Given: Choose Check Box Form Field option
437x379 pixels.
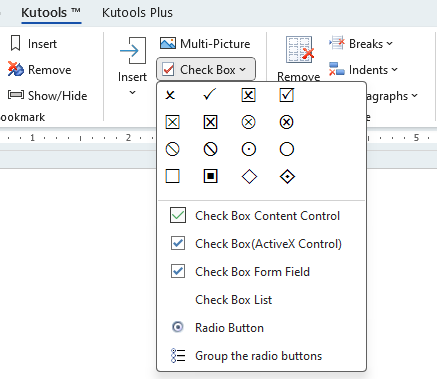Looking at the screenshot, I should (x=261, y=272).
